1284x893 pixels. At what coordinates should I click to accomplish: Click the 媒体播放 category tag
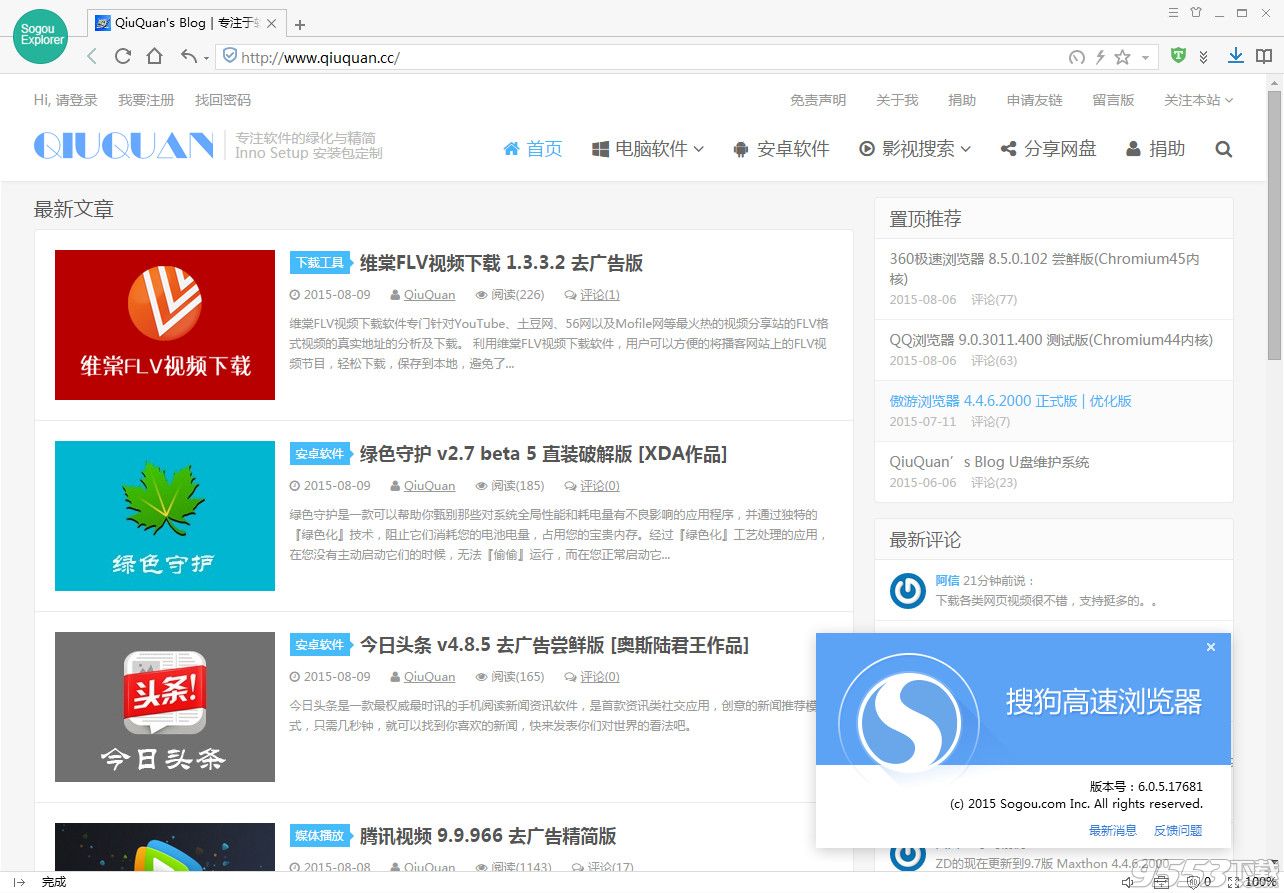click(320, 836)
